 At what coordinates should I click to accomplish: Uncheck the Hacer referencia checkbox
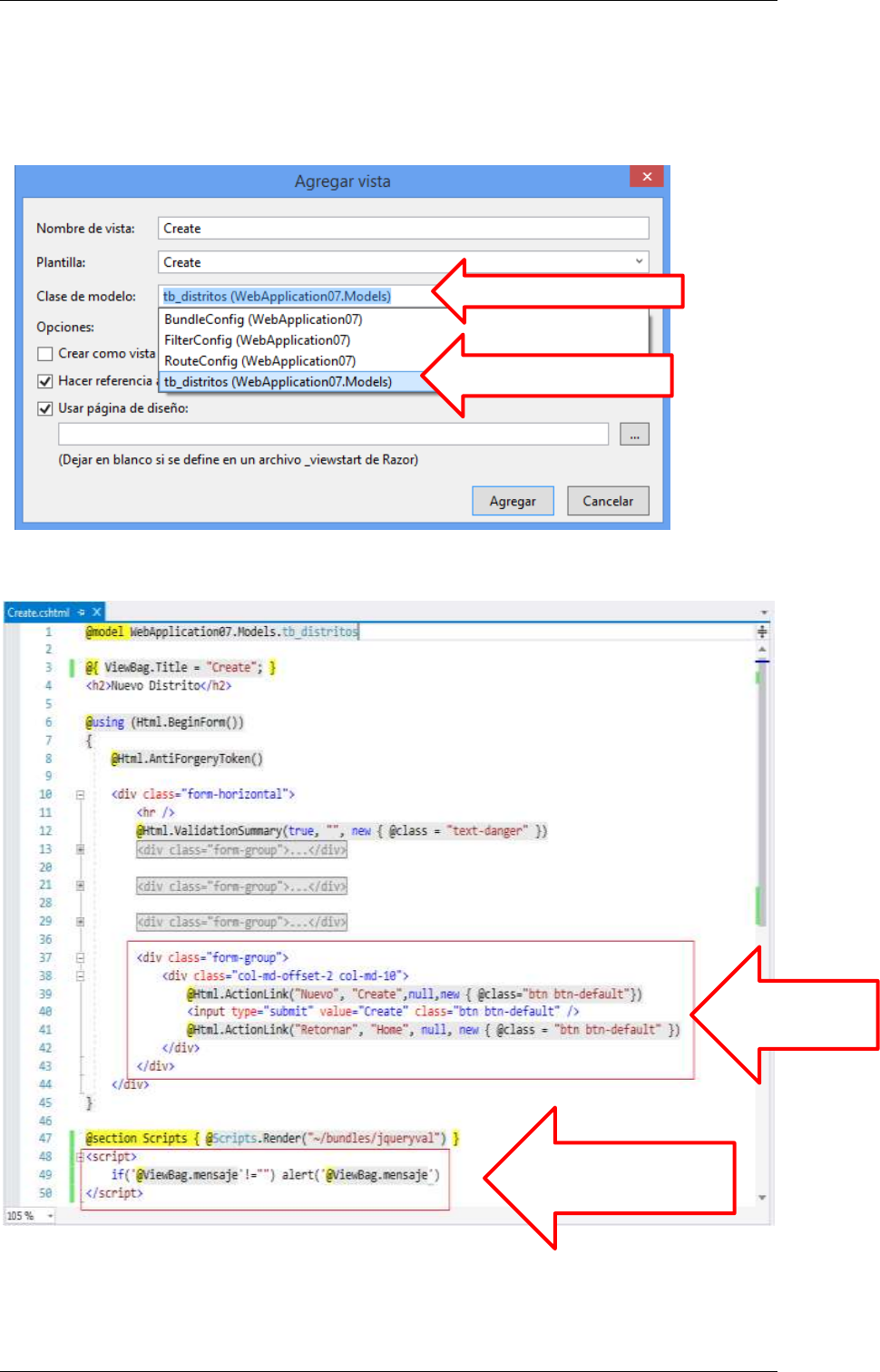(44, 381)
